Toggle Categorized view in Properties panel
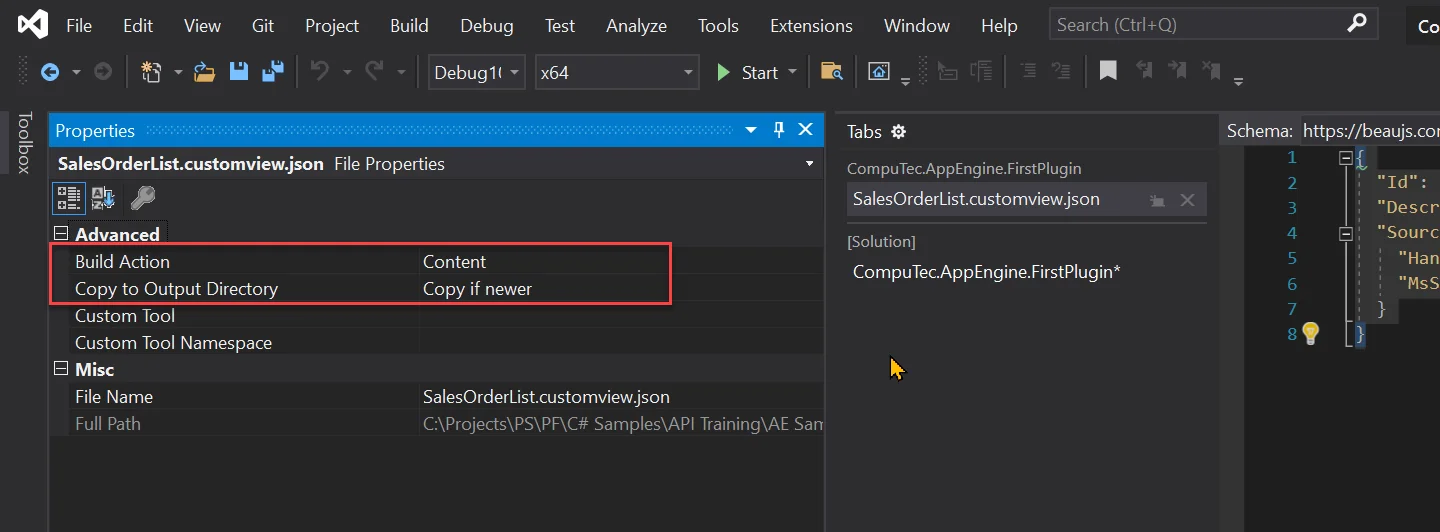The height and width of the screenshot is (532, 1440). pyautogui.click(x=68, y=198)
